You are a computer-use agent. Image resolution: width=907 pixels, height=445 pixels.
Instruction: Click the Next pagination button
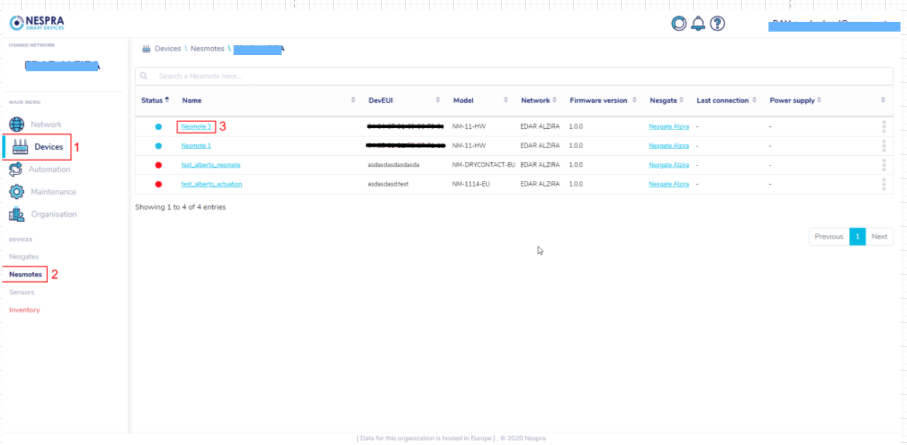click(x=879, y=237)
